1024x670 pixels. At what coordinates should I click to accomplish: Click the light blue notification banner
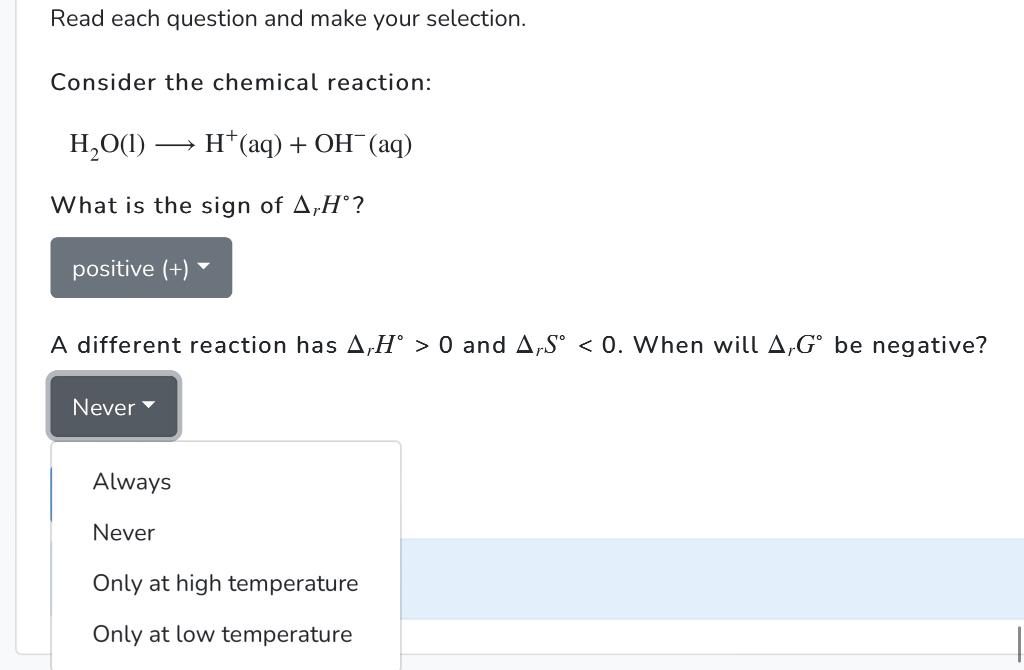pyautogui.click(x=700, y=578)
